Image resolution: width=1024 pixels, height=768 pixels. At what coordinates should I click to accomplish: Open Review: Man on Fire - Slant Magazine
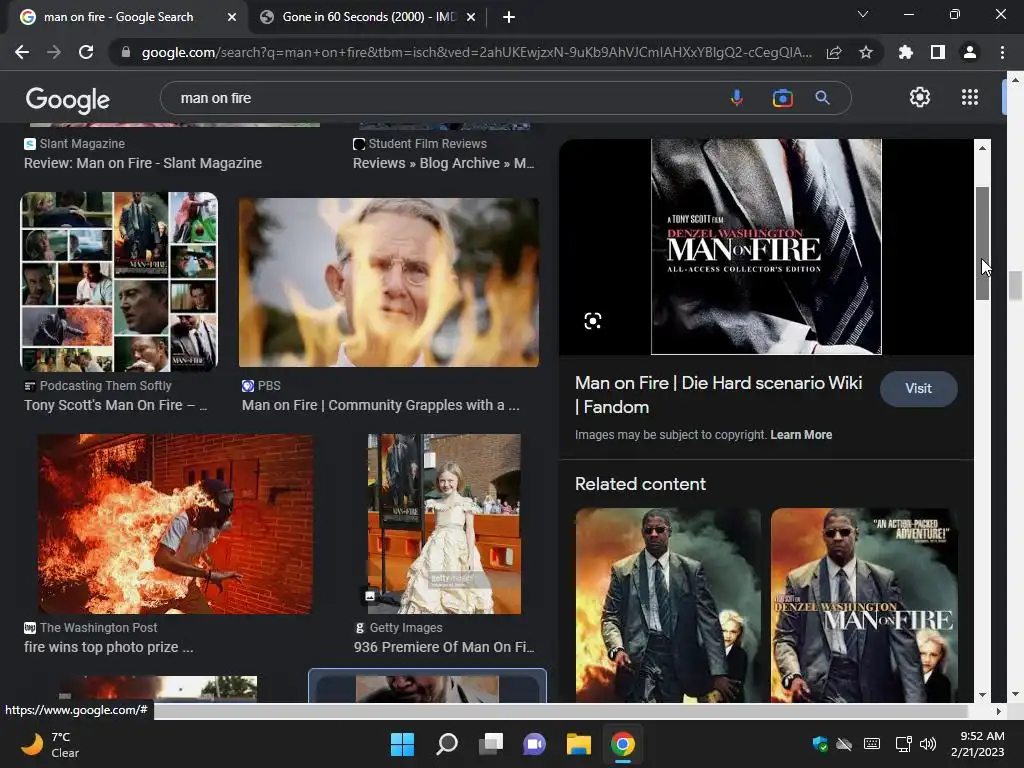tap(143, 163)
